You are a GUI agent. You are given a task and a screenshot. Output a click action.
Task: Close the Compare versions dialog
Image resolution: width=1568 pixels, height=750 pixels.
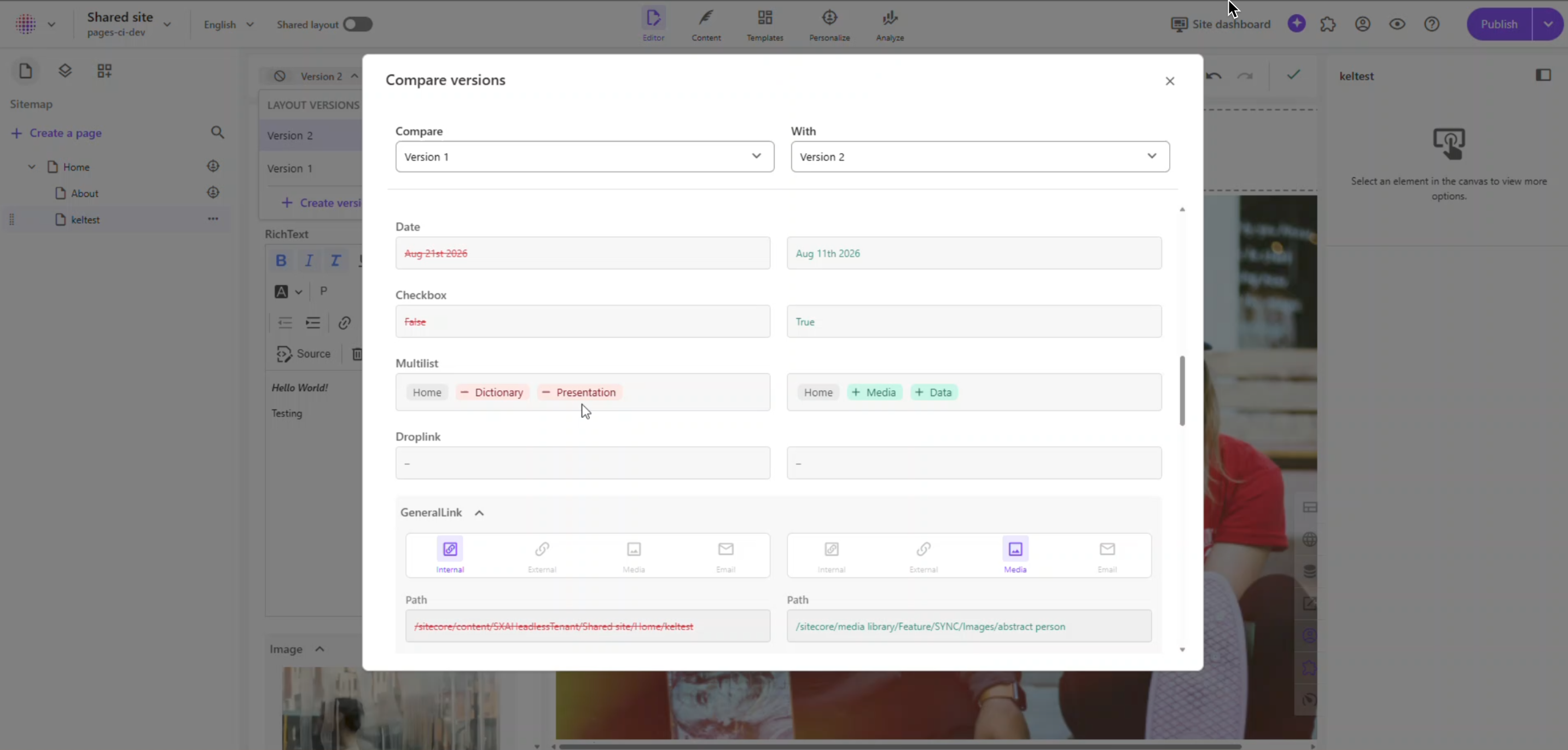[1169, 81]
